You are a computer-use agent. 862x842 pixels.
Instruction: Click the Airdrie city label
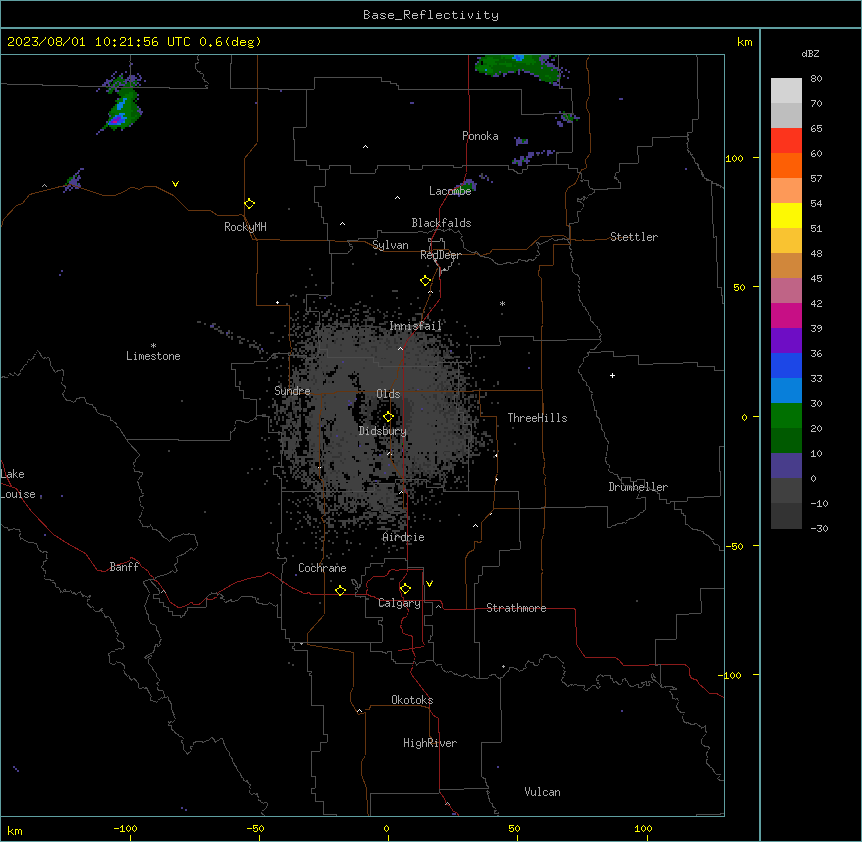(x=404, y=537)
